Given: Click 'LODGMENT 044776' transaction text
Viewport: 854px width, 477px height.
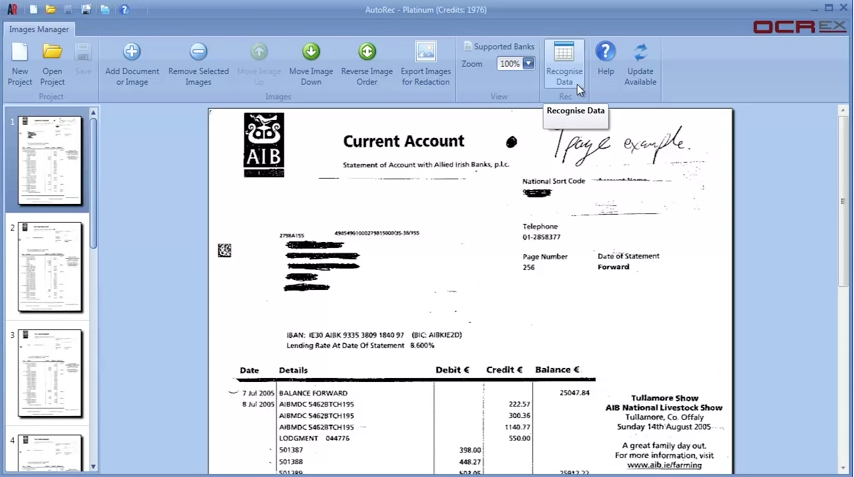Looking at the screenshot, I should [x=314, y=438].
